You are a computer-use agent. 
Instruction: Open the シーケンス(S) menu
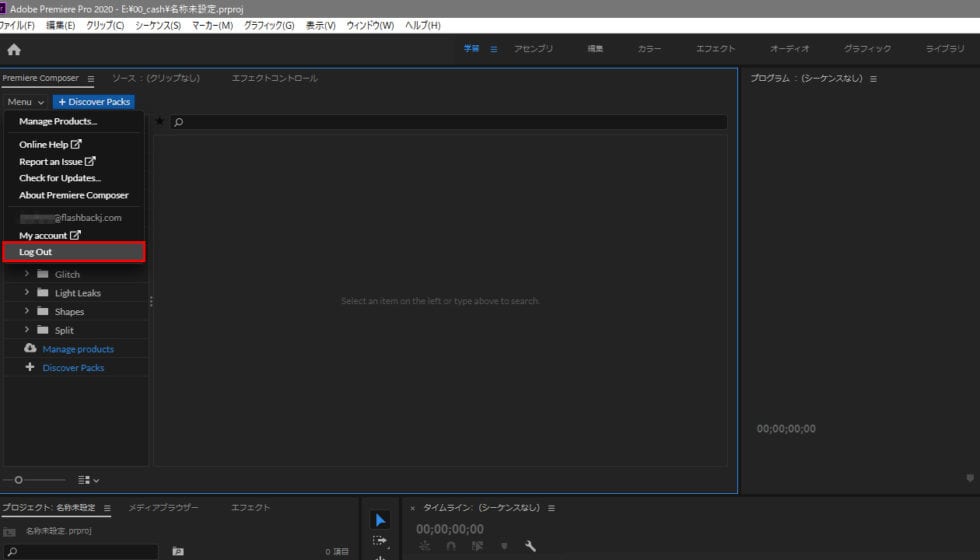158,26
